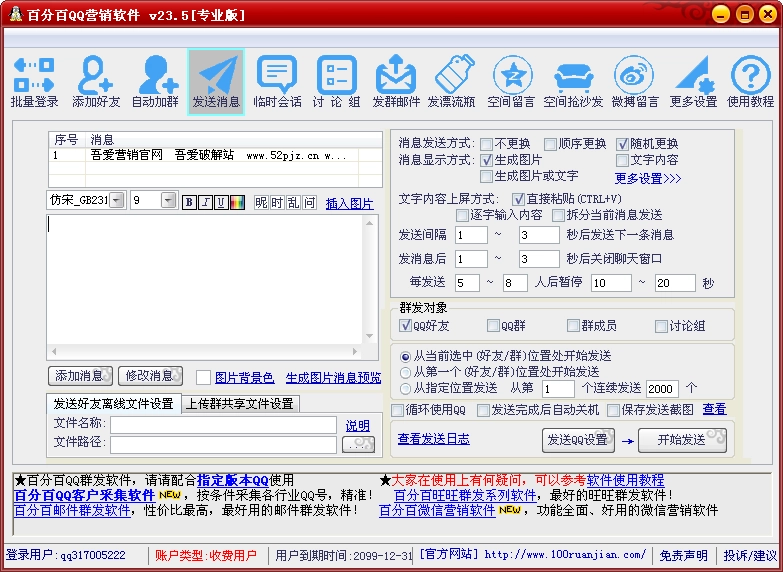Open 发送QQ设置 button
Image resolution: width=783 pixels, height=572 pixels.
pyautogui.click(x=578, y=440)
